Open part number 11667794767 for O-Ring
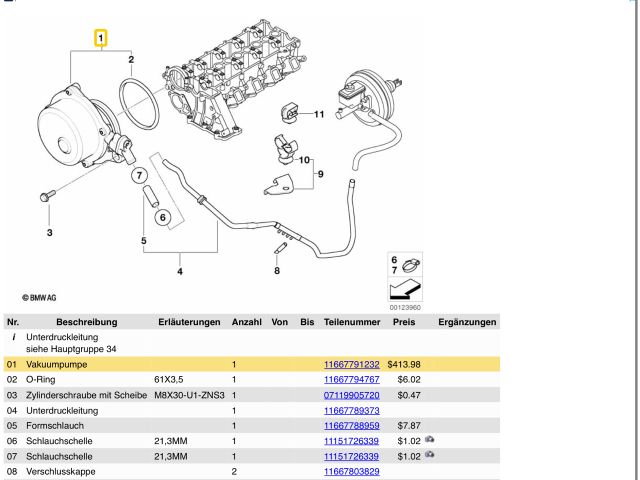The width and height of the screenshot is (640, 480). tap(351, 380)
